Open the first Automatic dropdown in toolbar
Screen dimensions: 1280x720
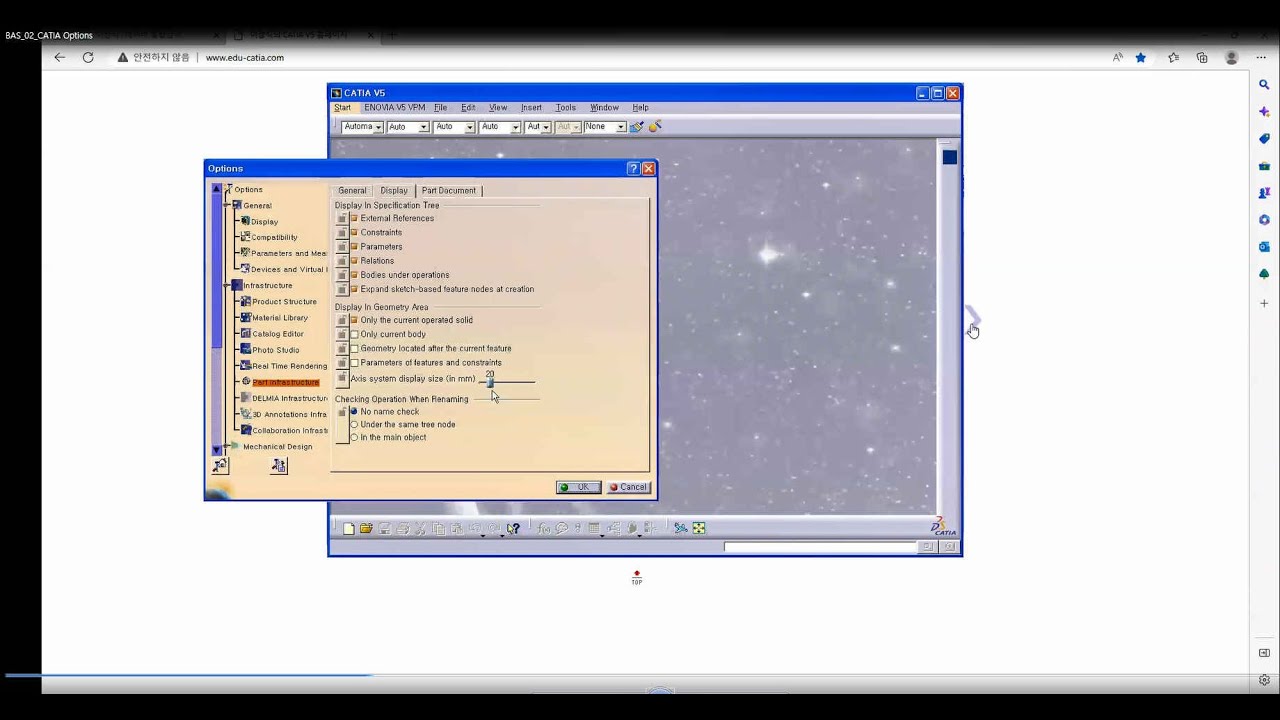(378, 127)
